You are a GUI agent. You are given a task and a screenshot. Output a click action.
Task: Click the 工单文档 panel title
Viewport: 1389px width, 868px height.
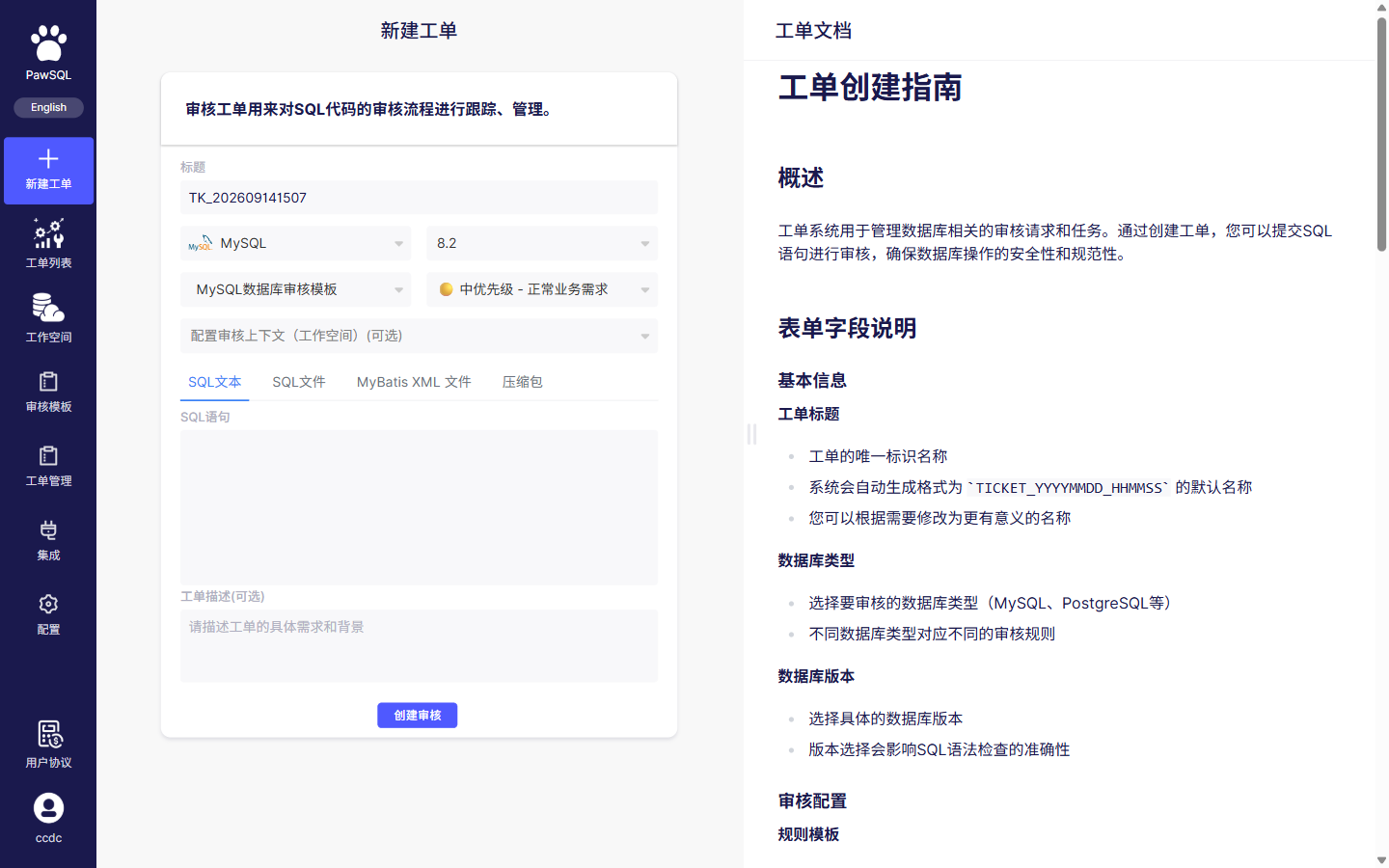pos(813,31)
